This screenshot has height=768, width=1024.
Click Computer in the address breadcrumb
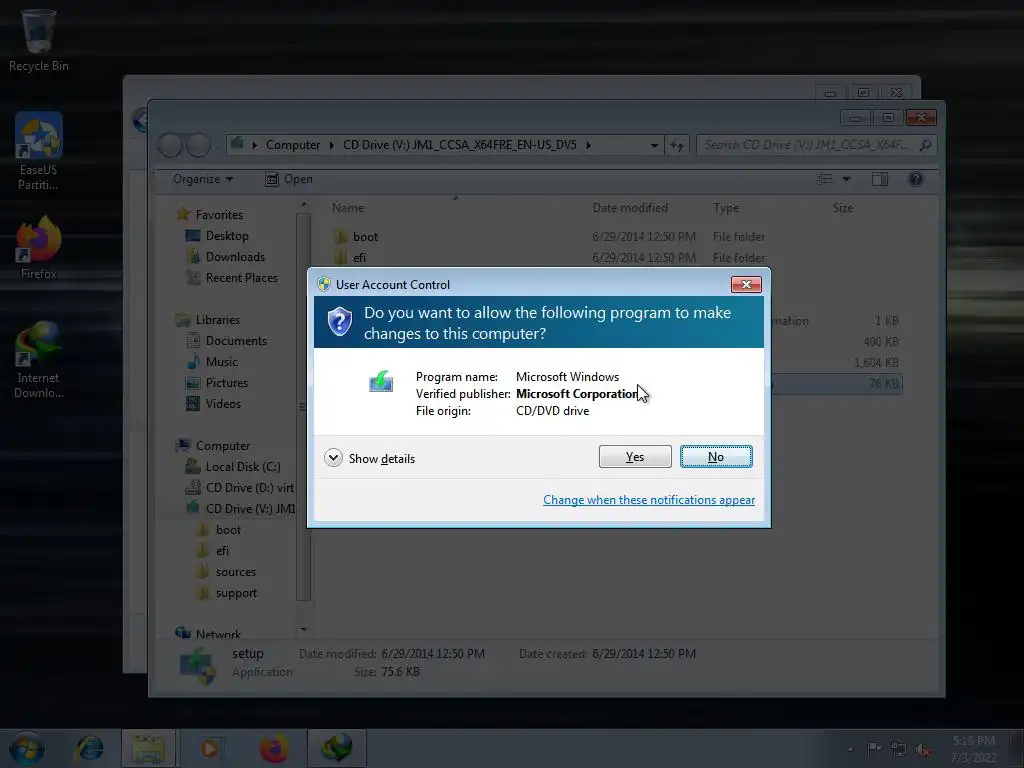coord(293,145)
